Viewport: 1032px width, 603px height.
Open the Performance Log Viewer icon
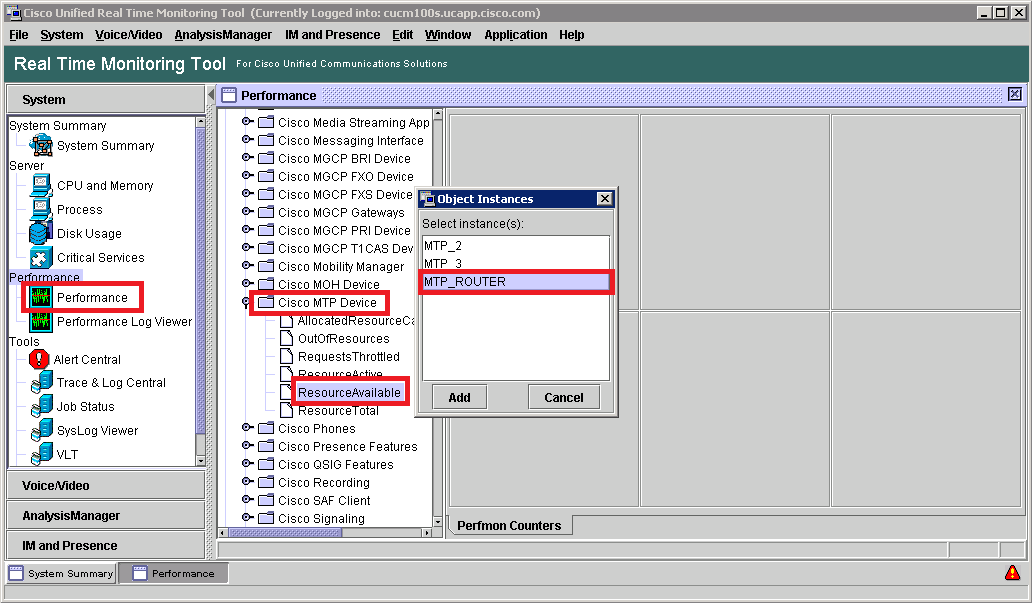pyautogui.click(x=40, y=322)
